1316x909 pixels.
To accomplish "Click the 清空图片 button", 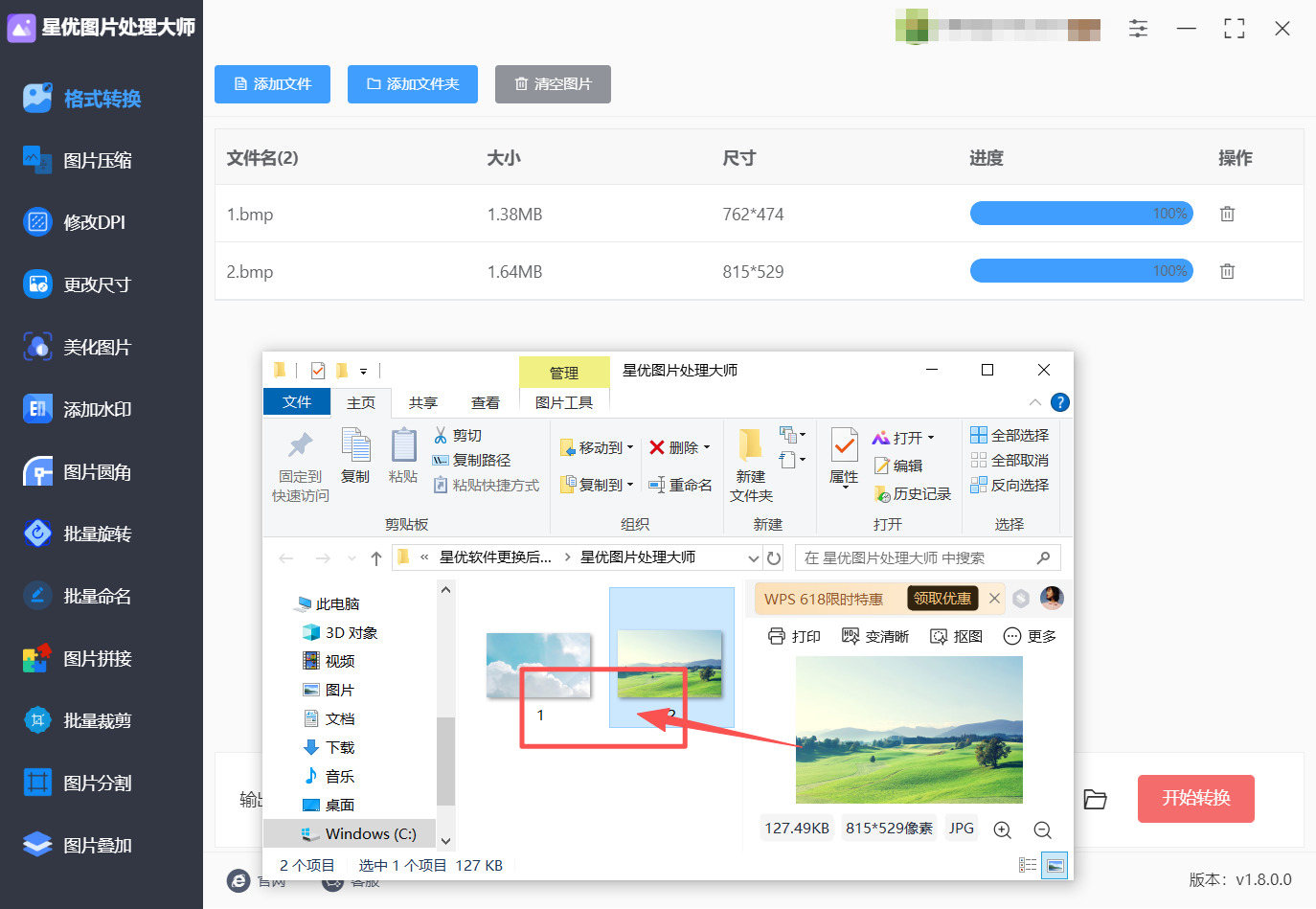I will (553, 84).
